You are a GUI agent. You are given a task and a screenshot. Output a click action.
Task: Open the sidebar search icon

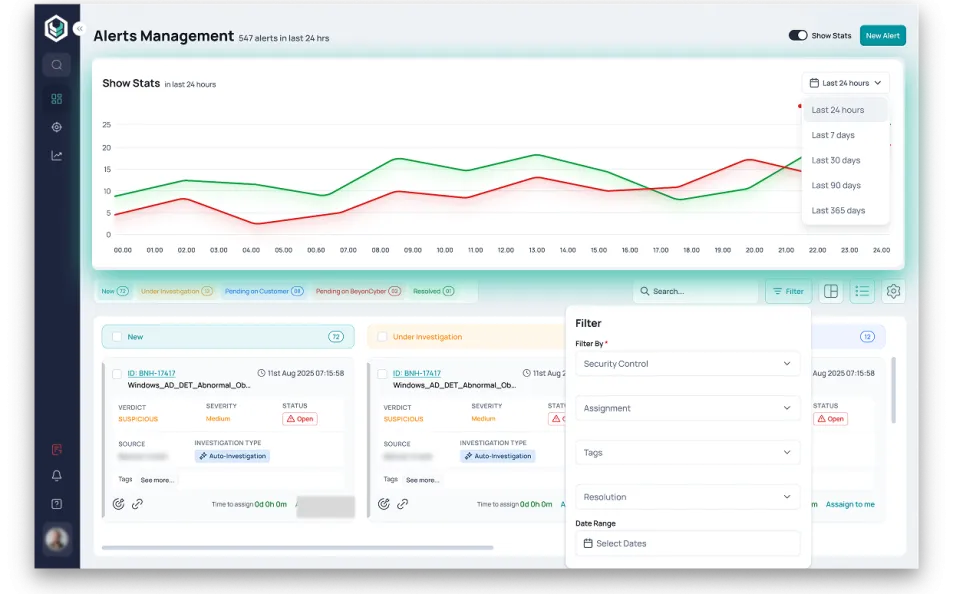tap(57, 65)
